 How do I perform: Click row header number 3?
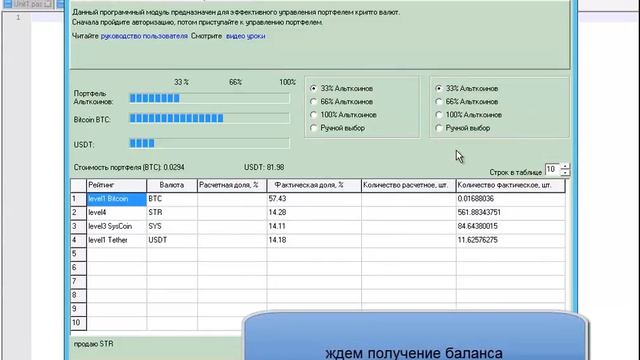tap(78, 227)
